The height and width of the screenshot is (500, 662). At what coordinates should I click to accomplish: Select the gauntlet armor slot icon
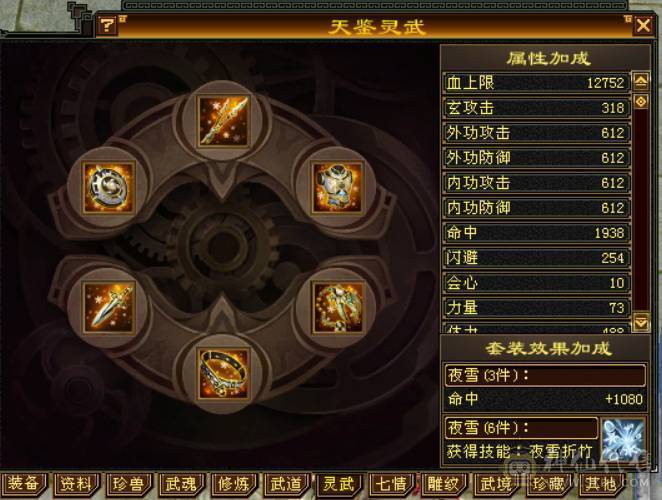(338, 308)
